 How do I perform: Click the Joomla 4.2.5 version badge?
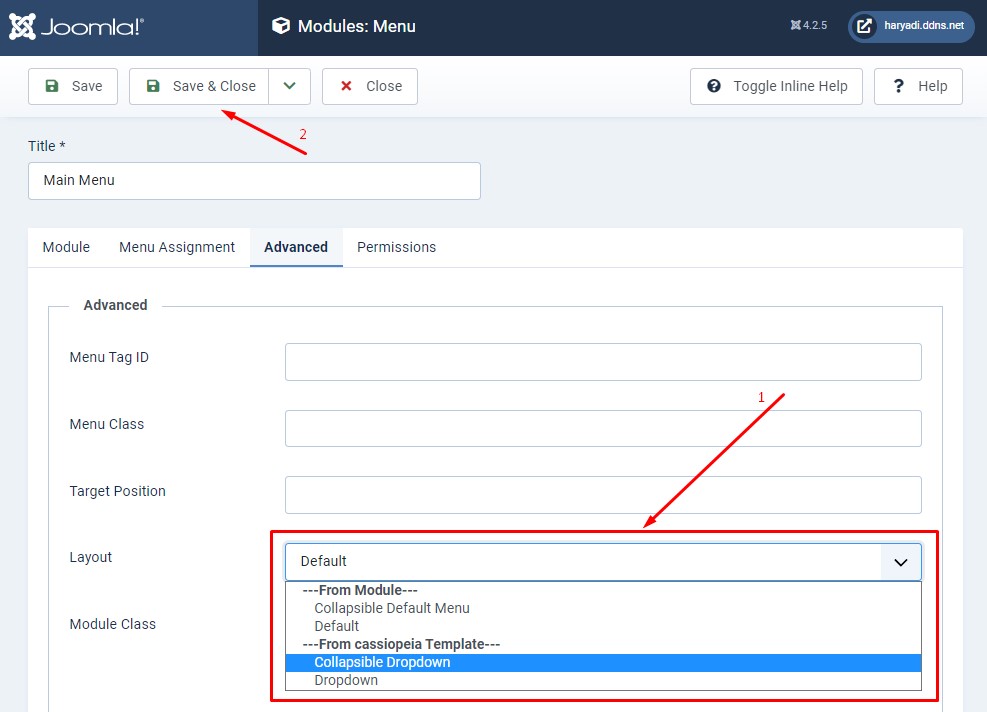808,26
